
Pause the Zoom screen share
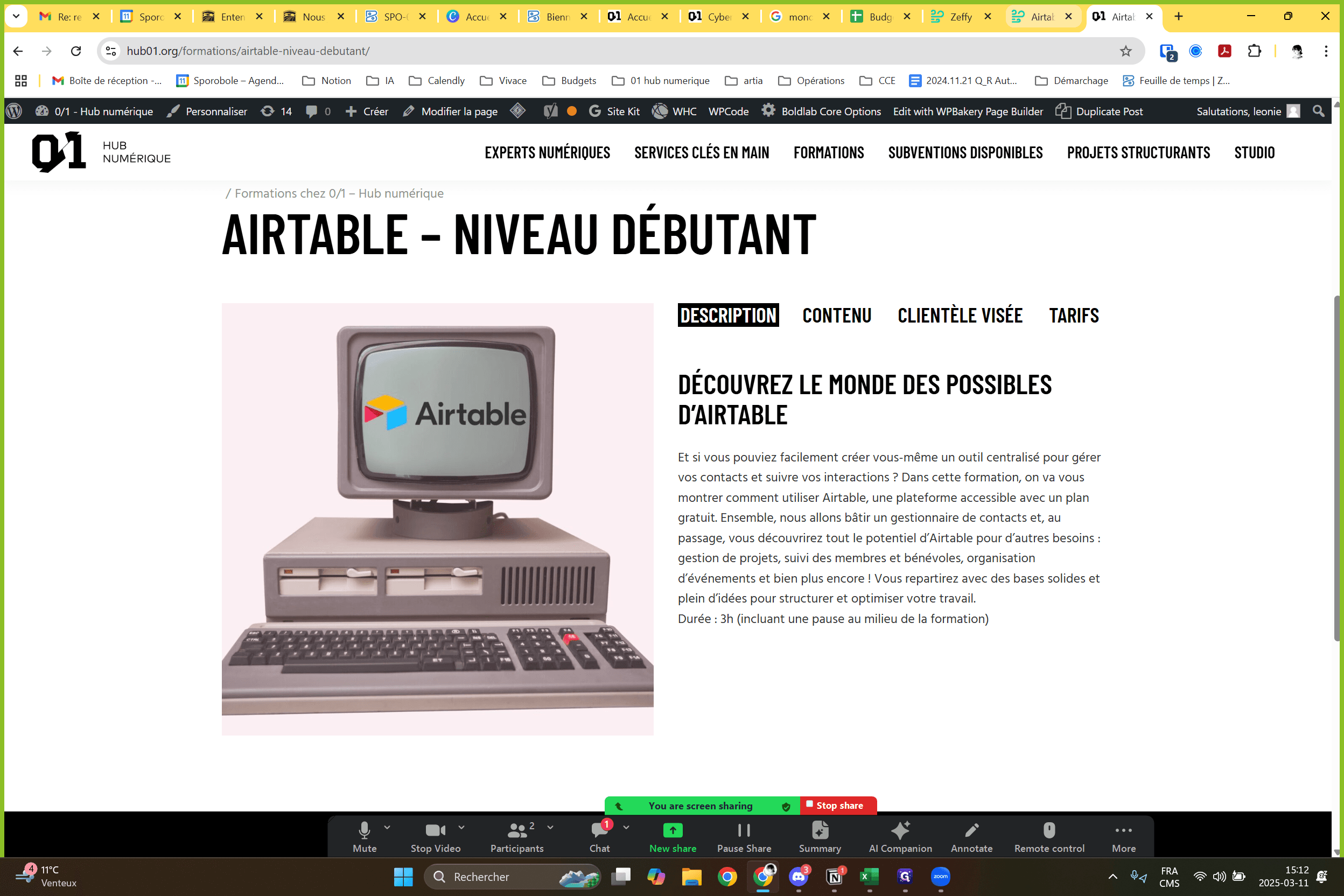(x=744, y=837)
